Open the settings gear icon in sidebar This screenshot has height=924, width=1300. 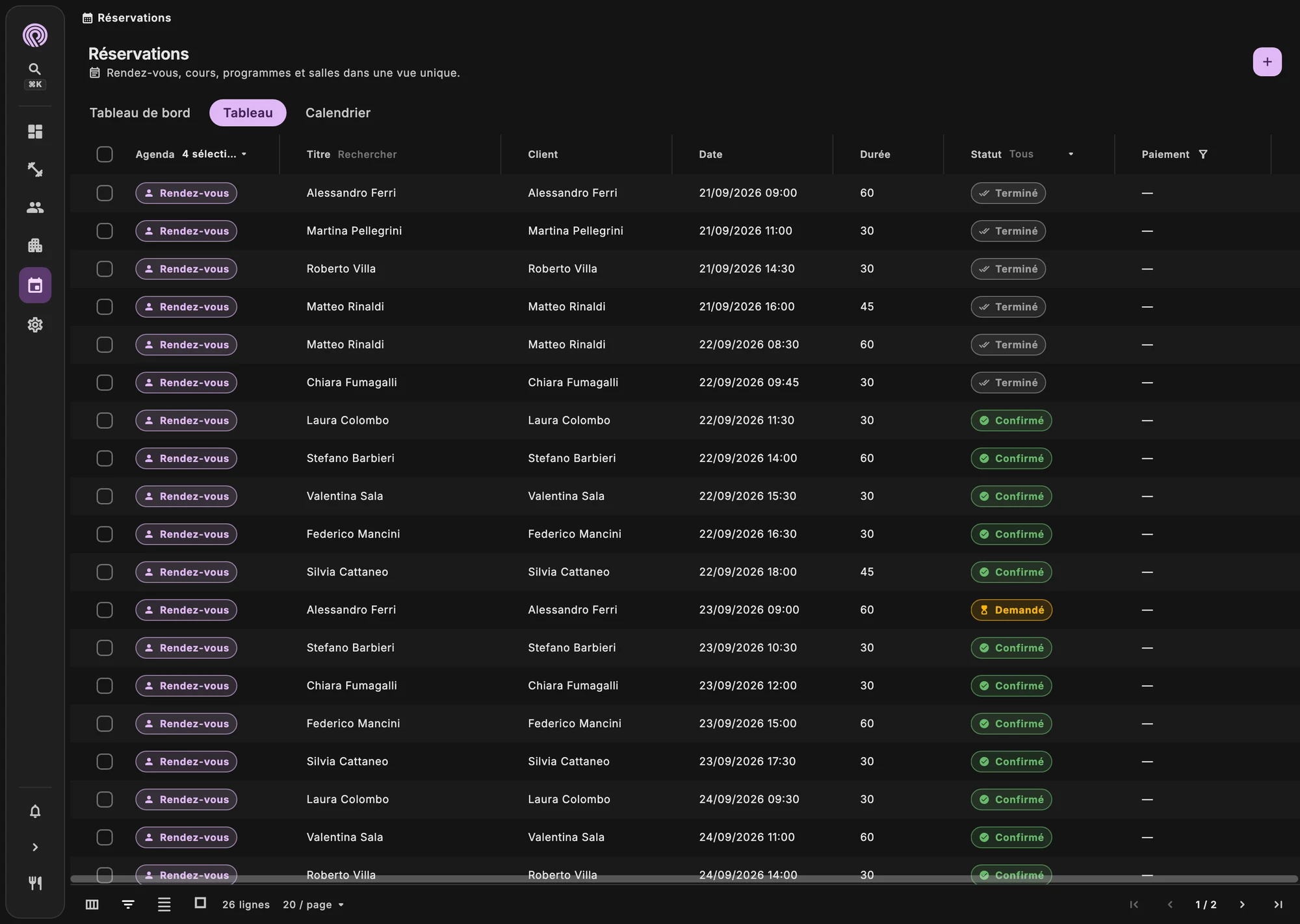[35, 325]
